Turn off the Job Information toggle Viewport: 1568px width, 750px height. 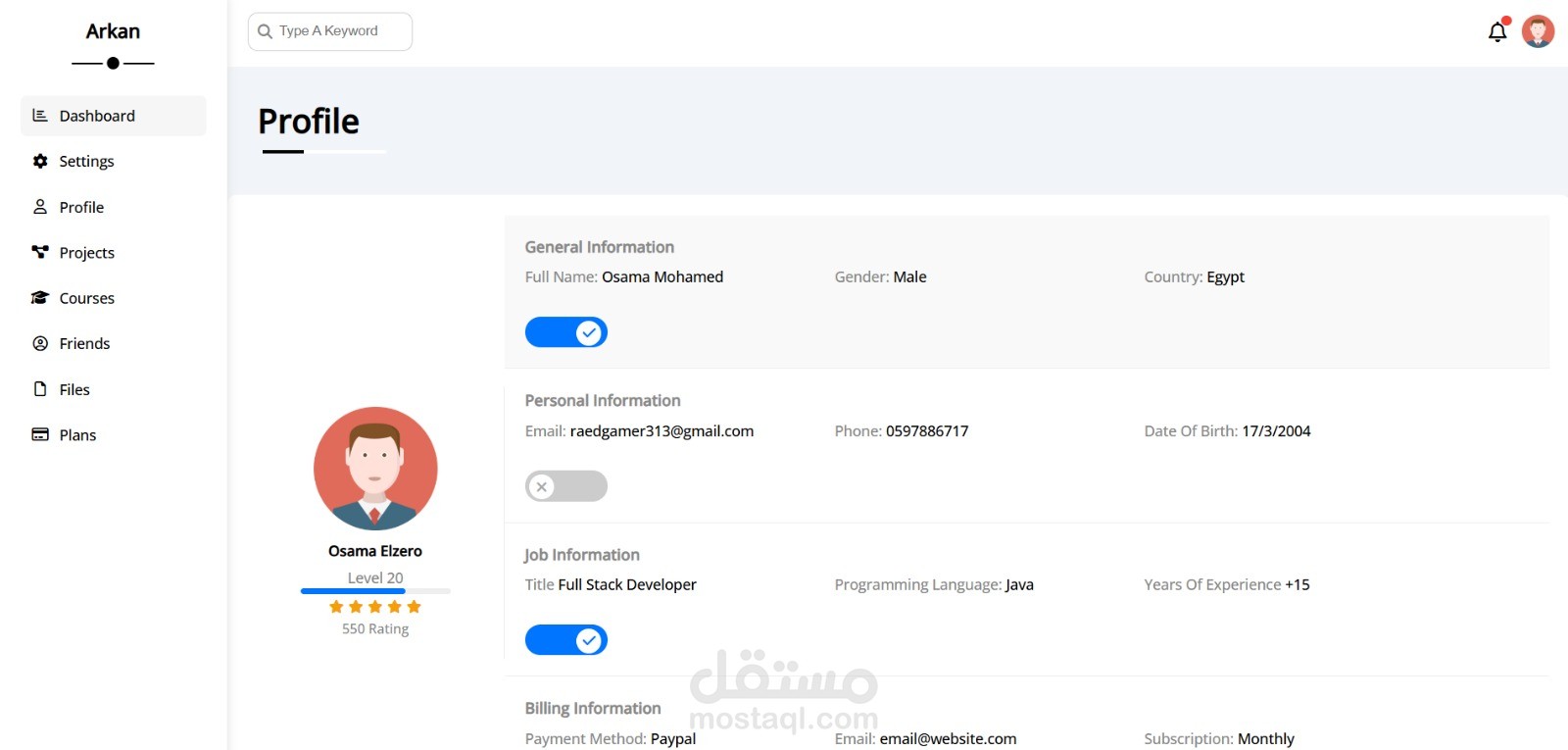click(x=566, y=640)
